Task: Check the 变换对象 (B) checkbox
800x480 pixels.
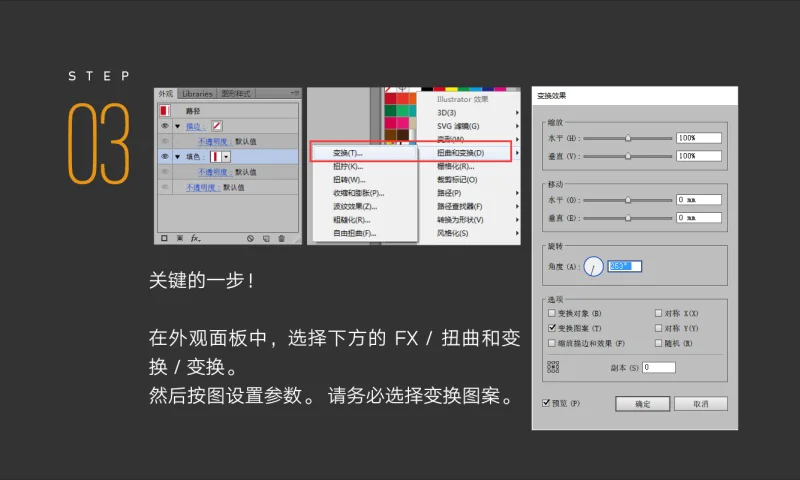Action: pyautogui.click(x=552, y=313)
